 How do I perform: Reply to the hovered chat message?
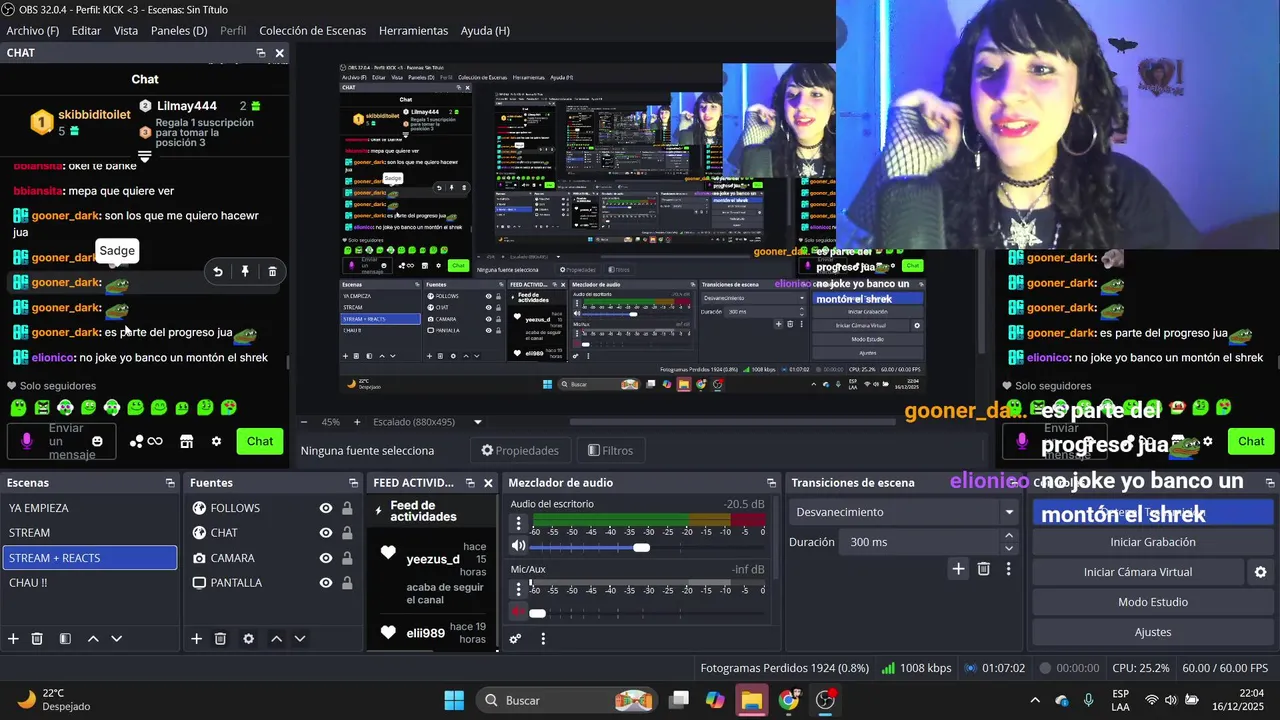coord(218,271)
